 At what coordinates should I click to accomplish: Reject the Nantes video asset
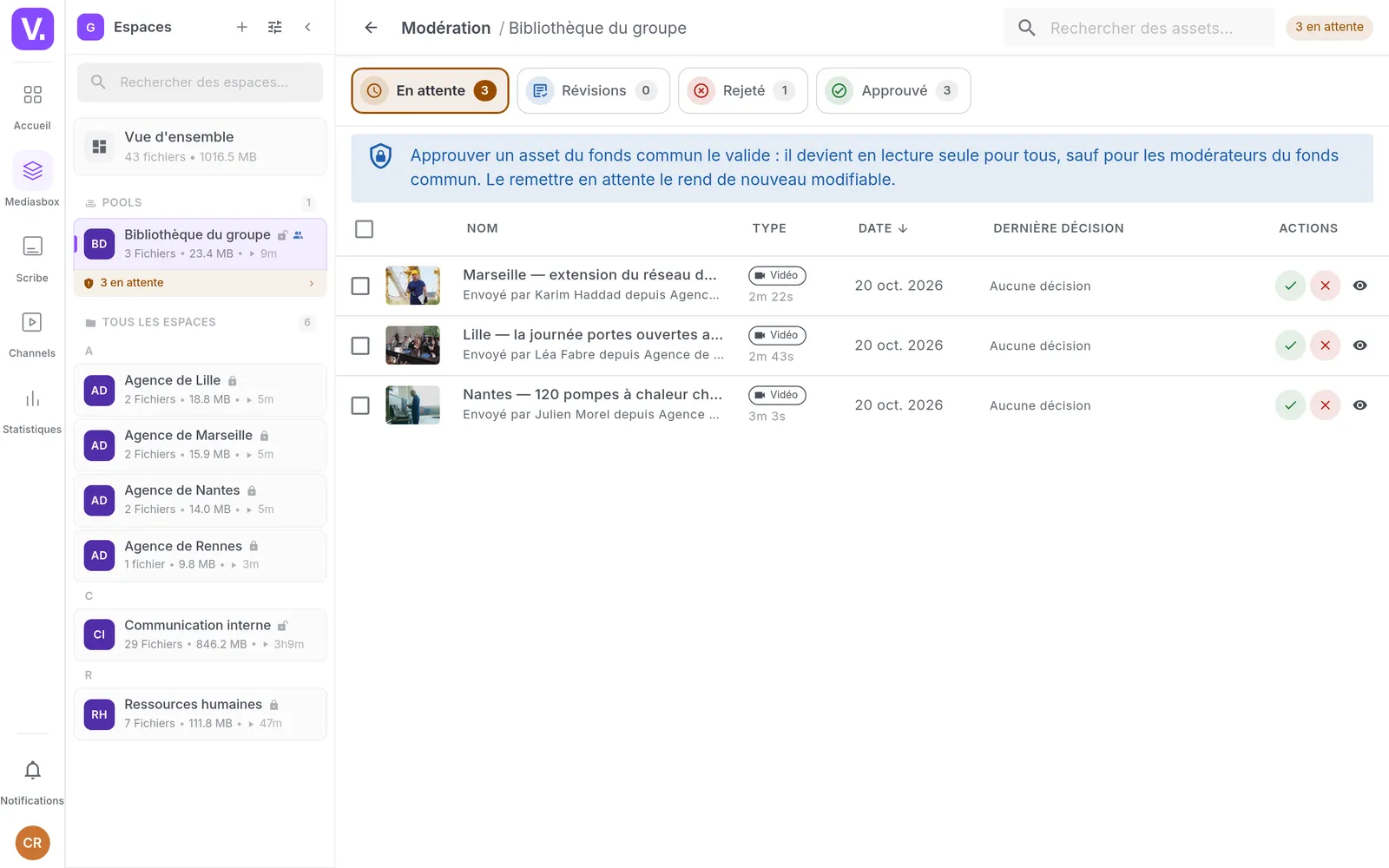click(x=1325, y=405)
